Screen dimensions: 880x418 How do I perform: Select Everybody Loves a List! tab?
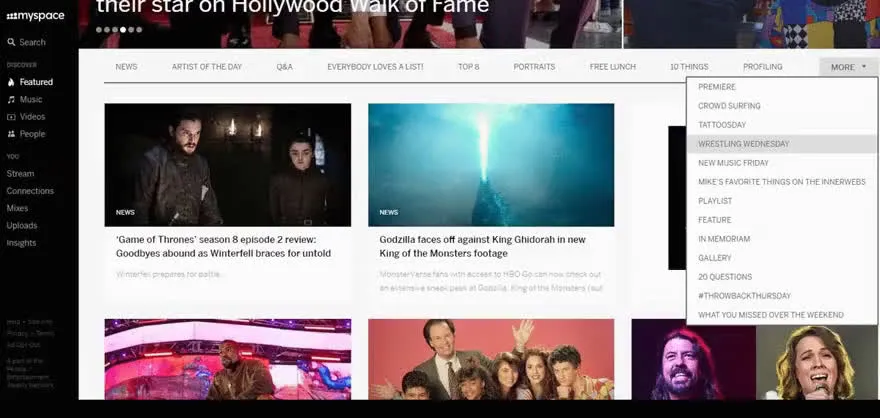pyautogui.click(x=375, y=67)
